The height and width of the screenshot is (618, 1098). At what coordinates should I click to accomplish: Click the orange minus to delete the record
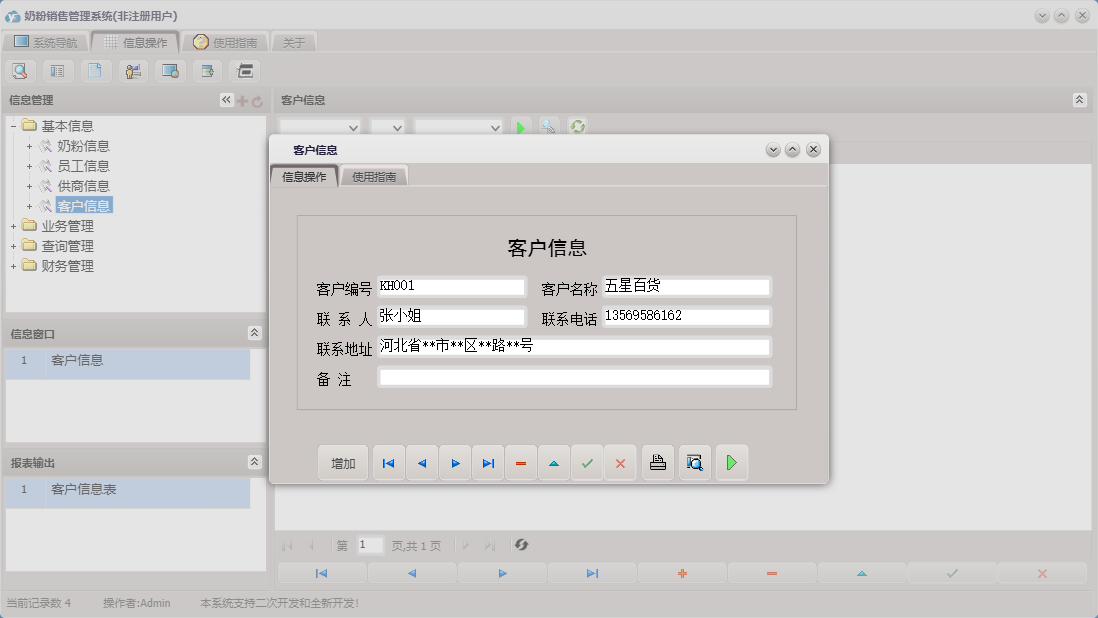pos(521,462)
